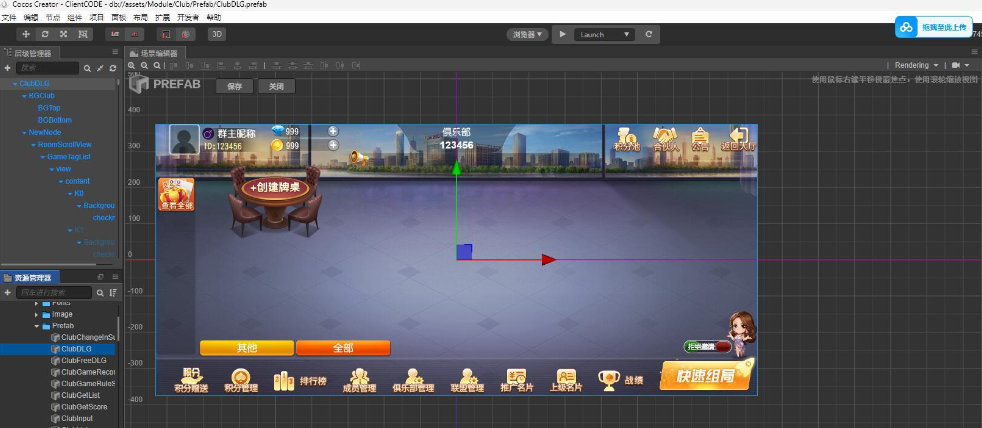Click the 保存 button for prefab
Viewport: 982px width, 428px height.
(235, 87)
